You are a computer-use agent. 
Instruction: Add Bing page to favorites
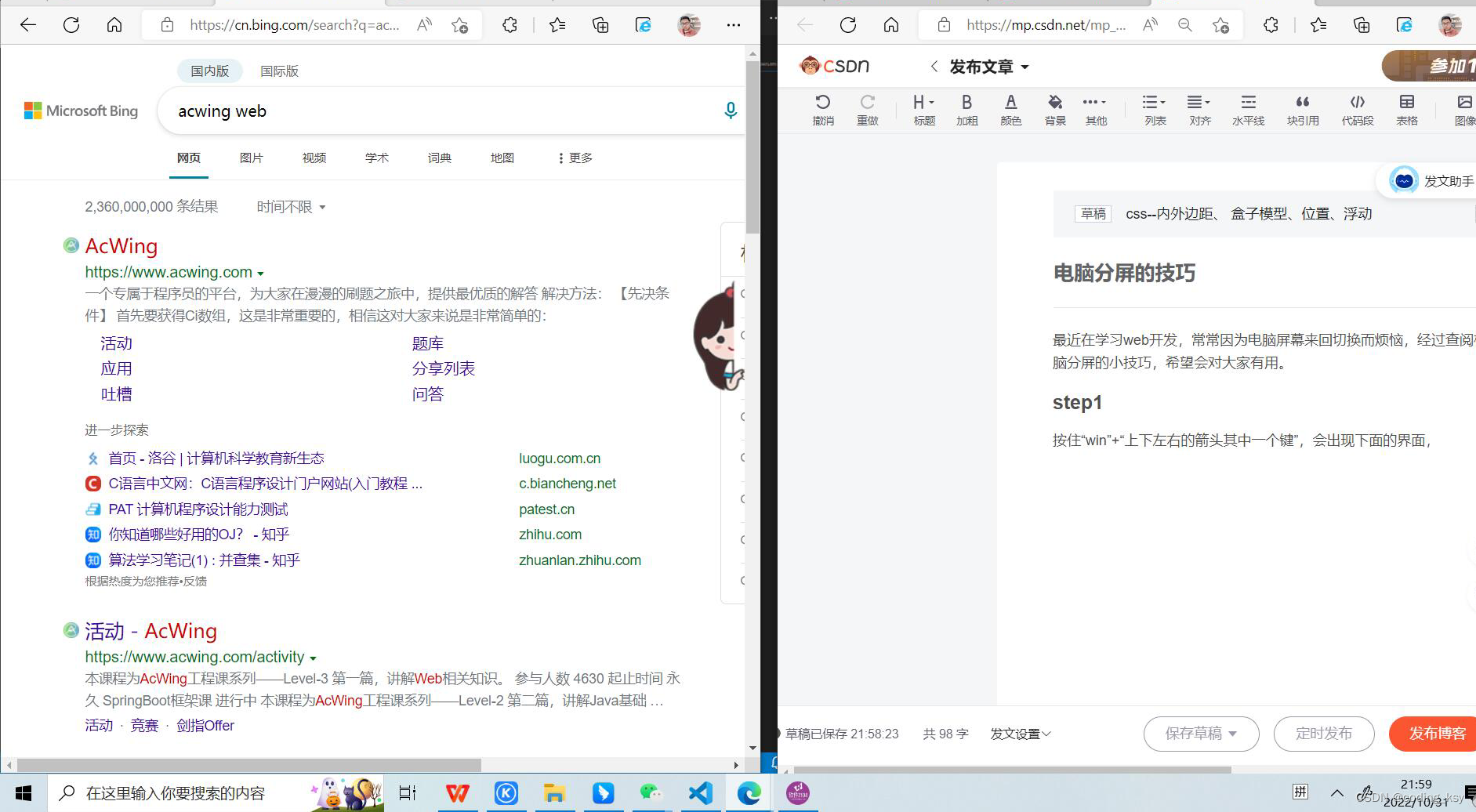tap(459, 25)
